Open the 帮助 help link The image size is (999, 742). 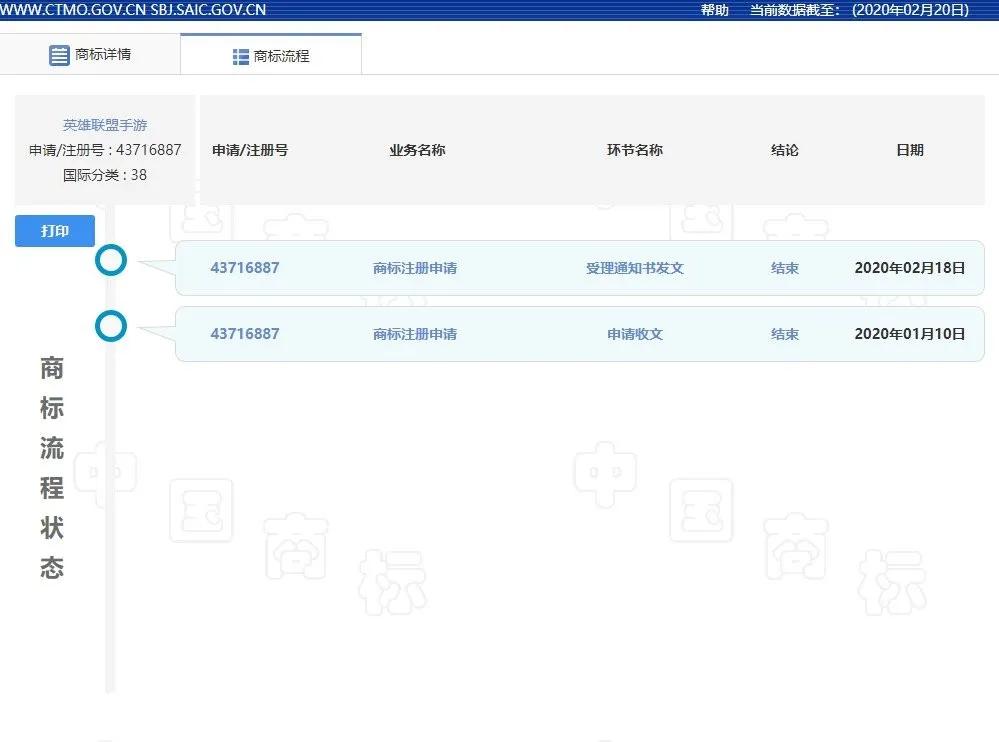tap(714, 10)
